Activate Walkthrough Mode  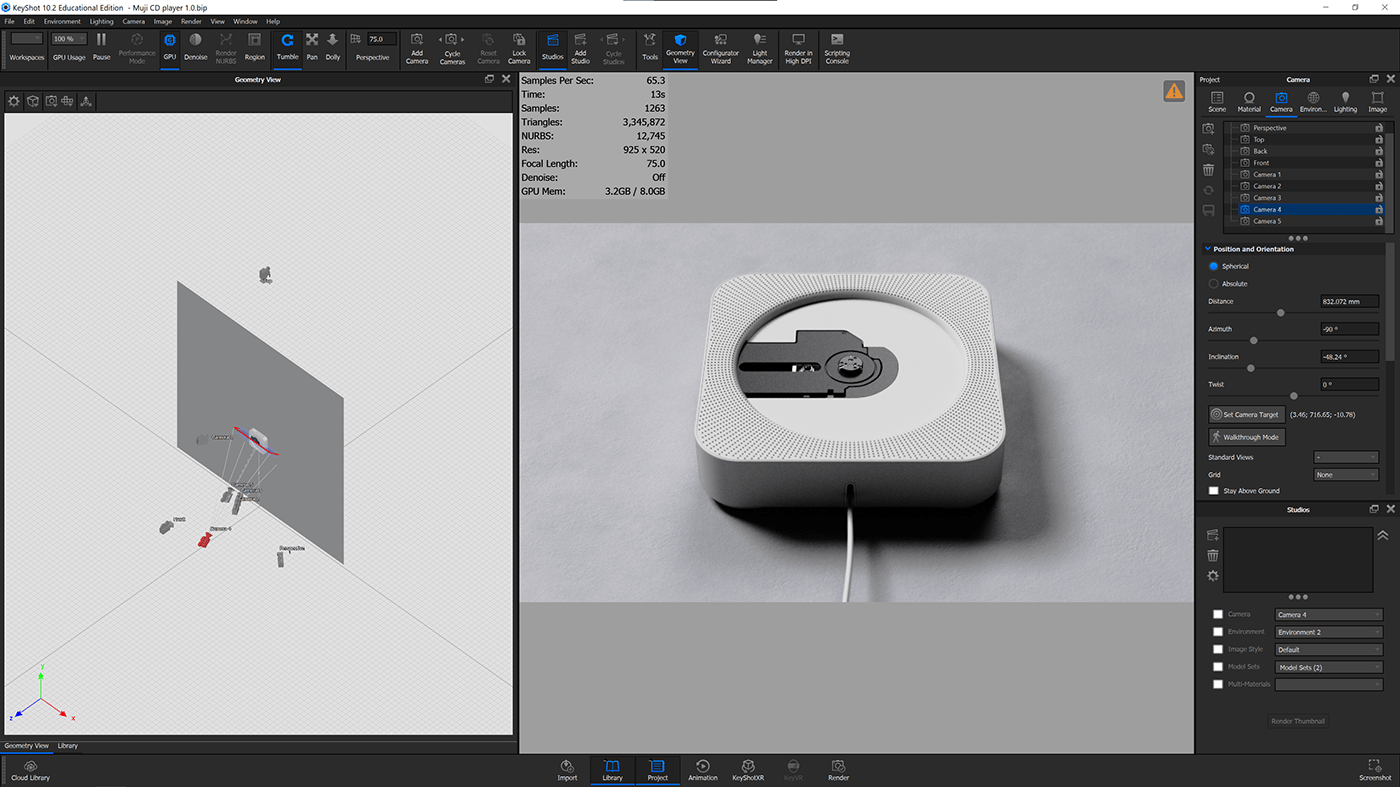pyautogui.click(x=1245, y=436)
